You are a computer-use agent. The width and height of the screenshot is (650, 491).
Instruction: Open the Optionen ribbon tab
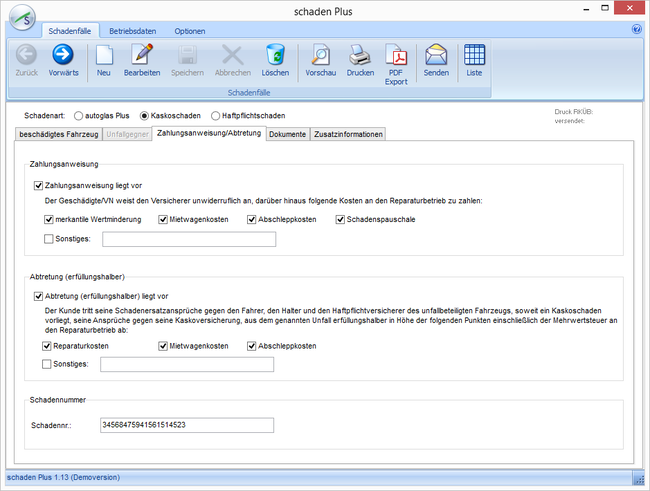[x=189, y=31]
